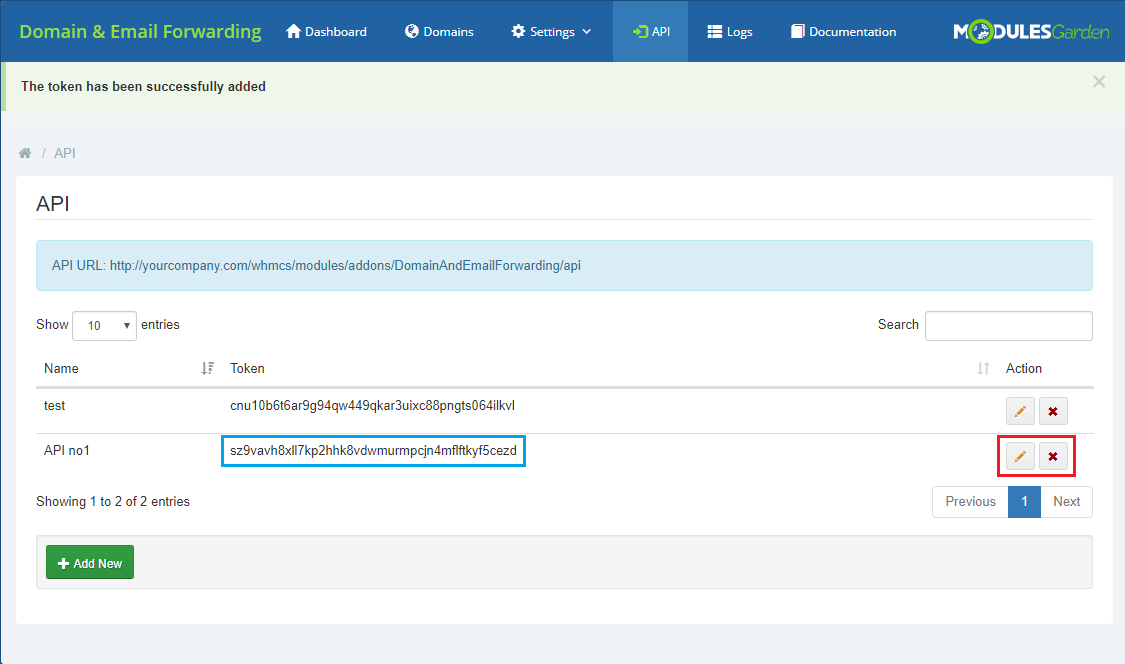The image size is (1125, 664).
Task: Focus the Search input field
Action: [x=1009, y=326]
